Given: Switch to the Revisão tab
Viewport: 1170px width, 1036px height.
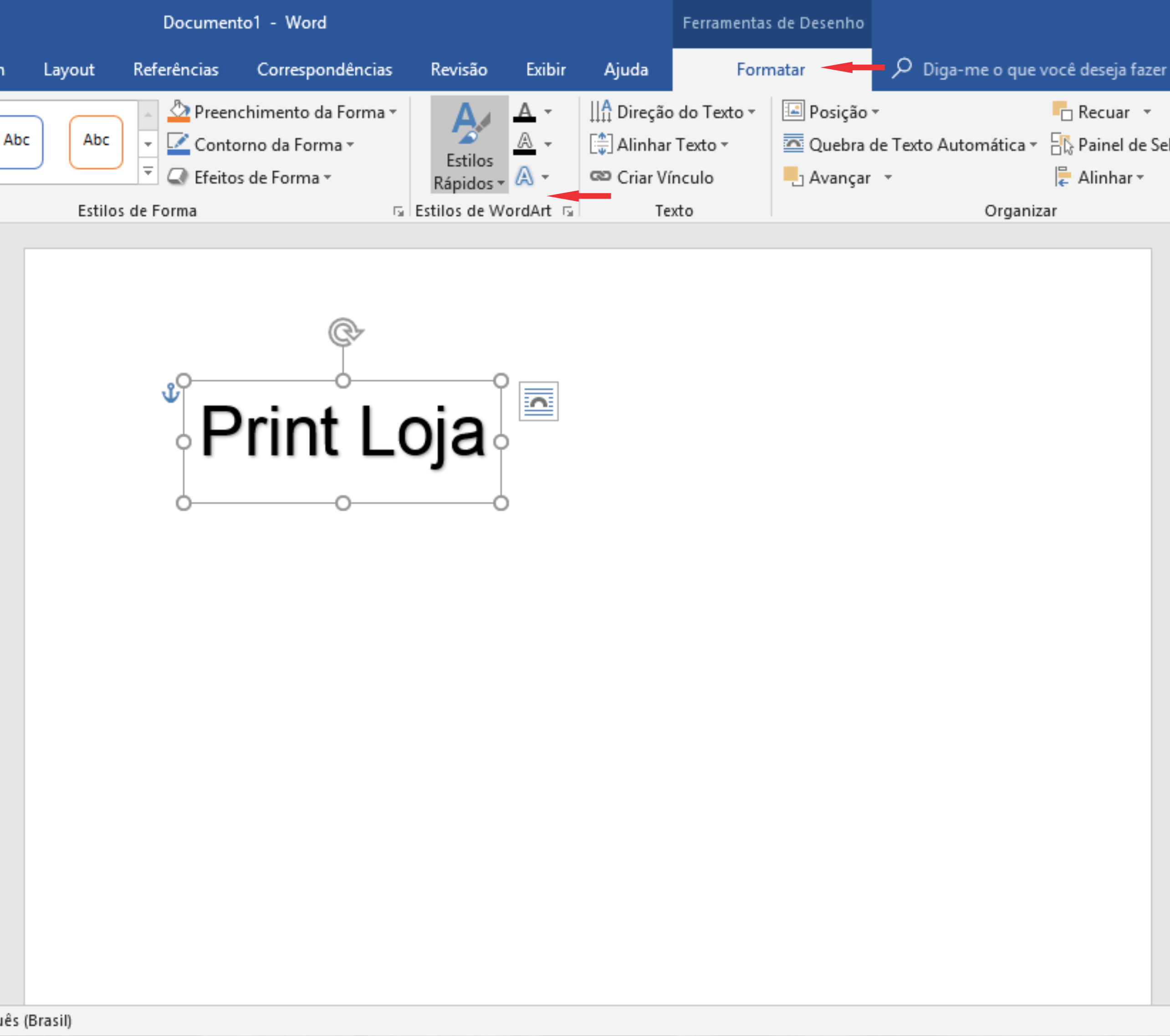Looking at the screenshot, I should 459,69.
